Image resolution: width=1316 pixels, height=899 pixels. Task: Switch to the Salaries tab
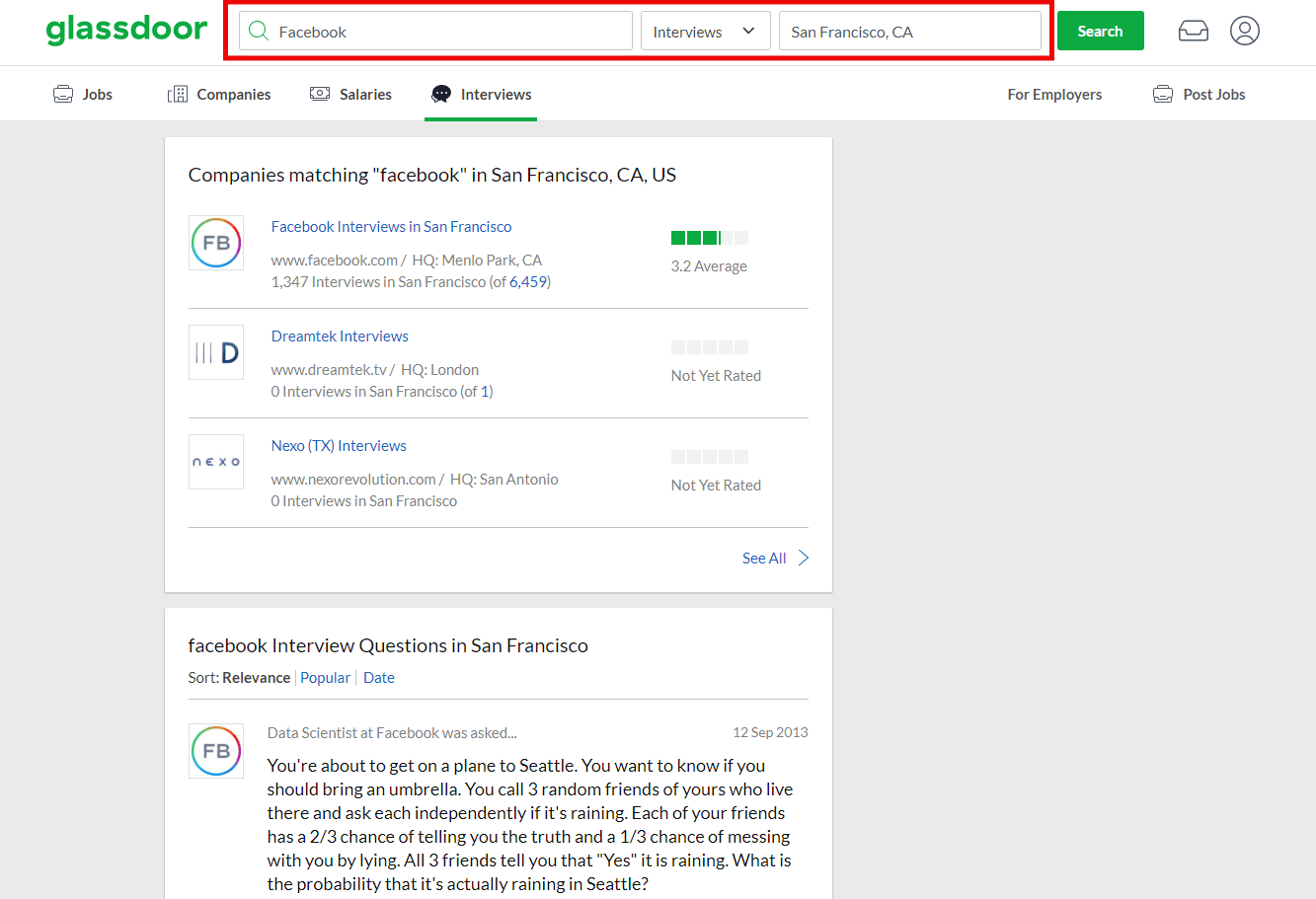coord(351,94)
